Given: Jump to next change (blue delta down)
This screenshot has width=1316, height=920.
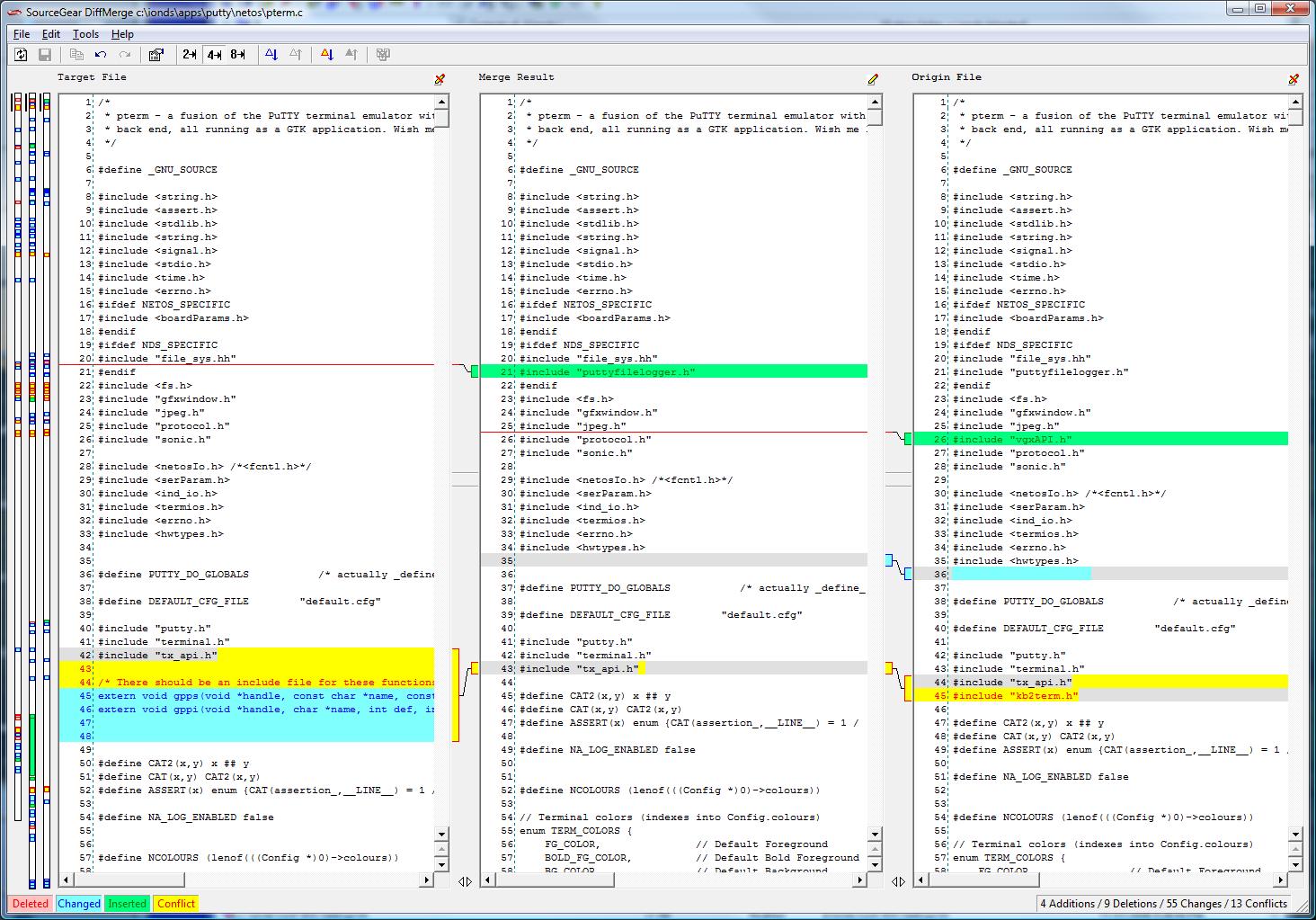Looking at the screenshot, I should (271, 55).
